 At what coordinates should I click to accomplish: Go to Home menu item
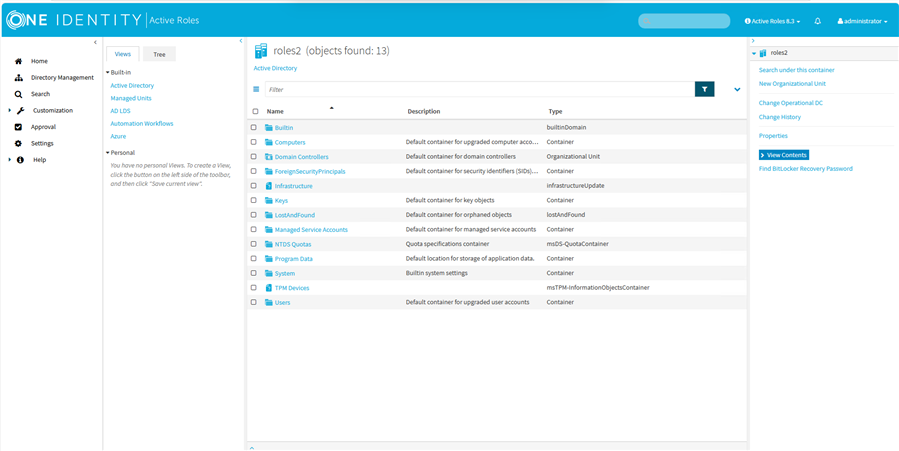(39, 61)
